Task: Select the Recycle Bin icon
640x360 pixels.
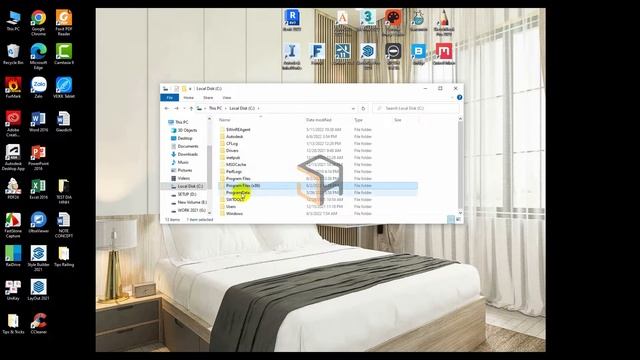Action: 13,54
